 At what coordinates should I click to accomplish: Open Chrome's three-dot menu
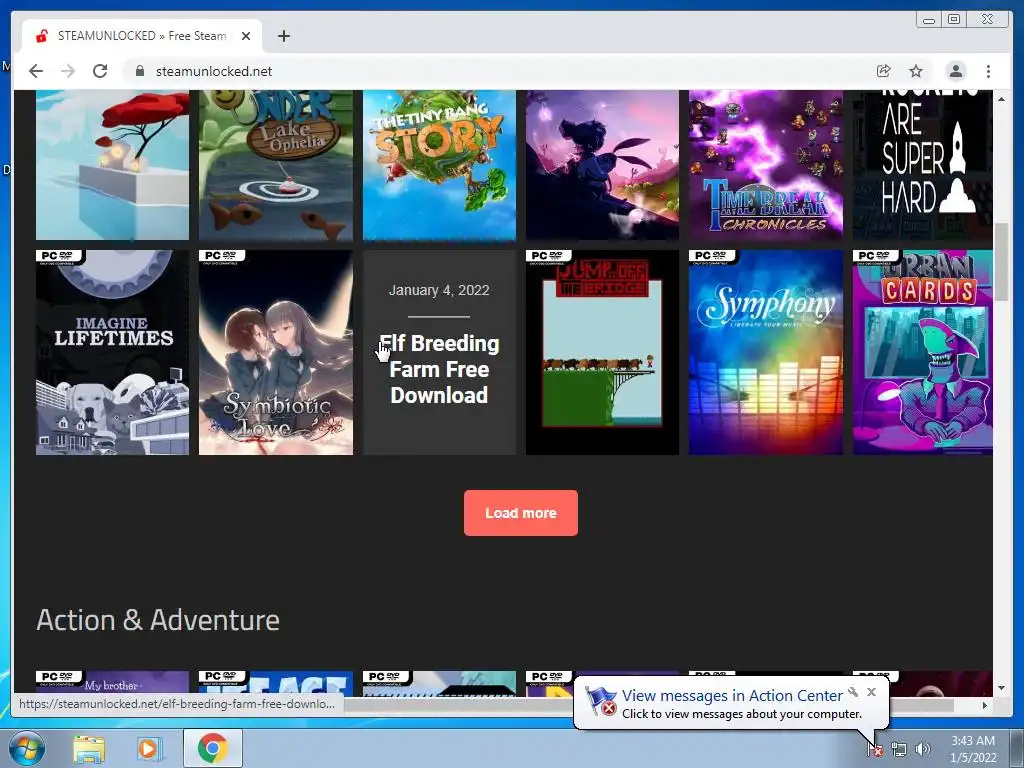(x=988, y=71)
